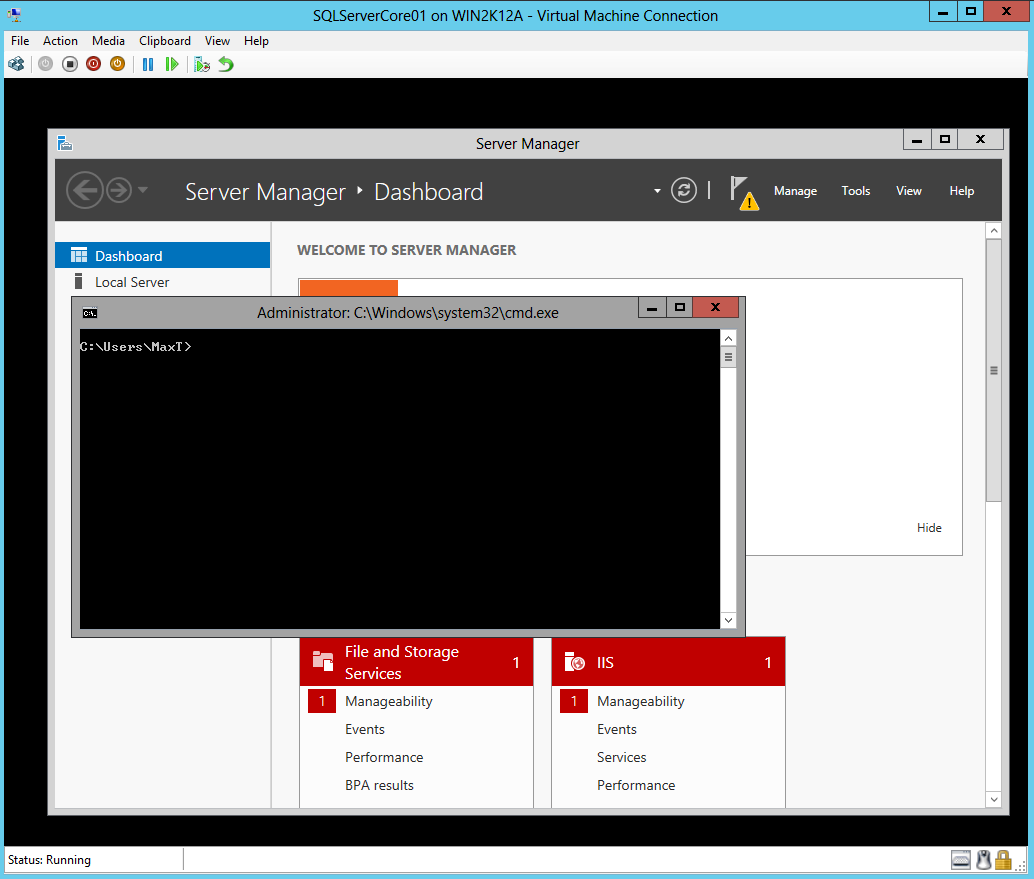Click the cmd.exe title bar icon
This screenshot has height=879, width=1034.
(x=90, y=313)
